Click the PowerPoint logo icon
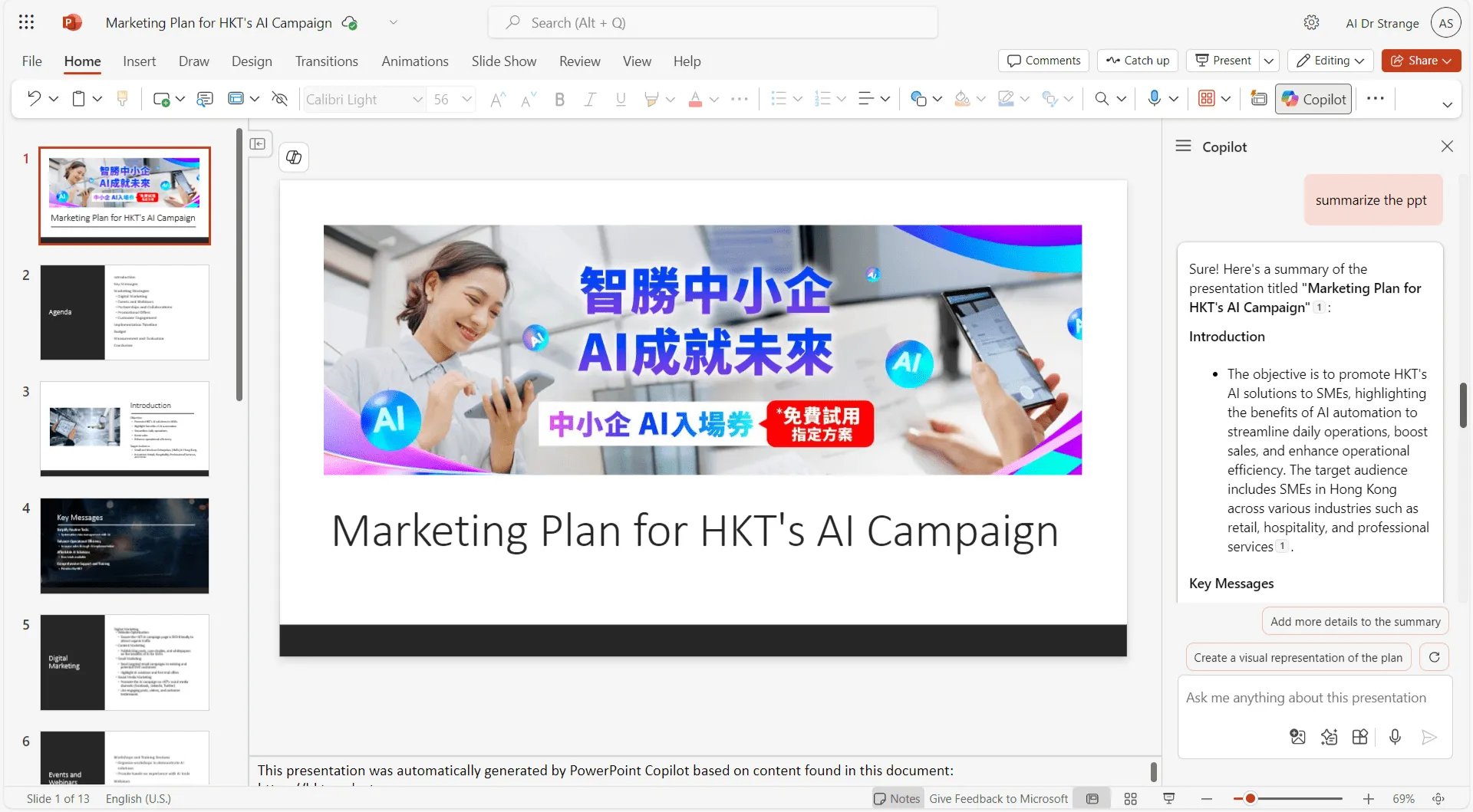The image size is (1473, 812). [x=72, y=22]
